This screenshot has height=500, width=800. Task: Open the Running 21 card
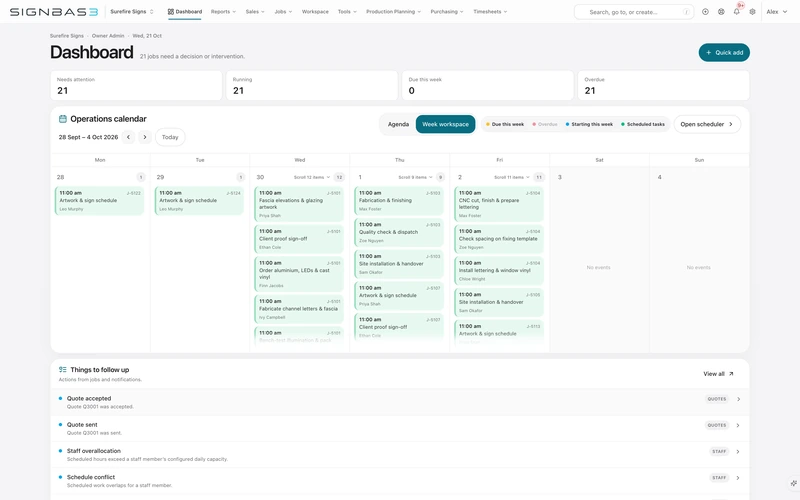coord(312,86)
